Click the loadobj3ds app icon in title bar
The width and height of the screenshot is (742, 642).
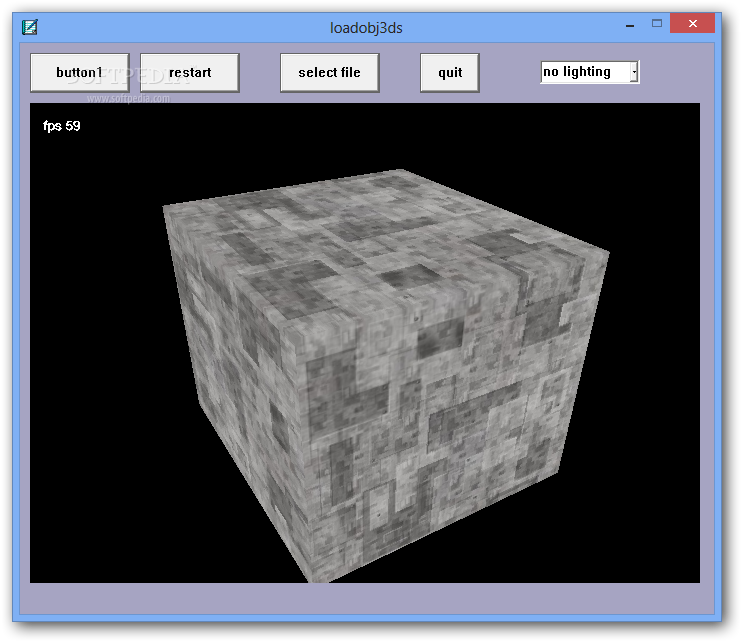point(30,27)
